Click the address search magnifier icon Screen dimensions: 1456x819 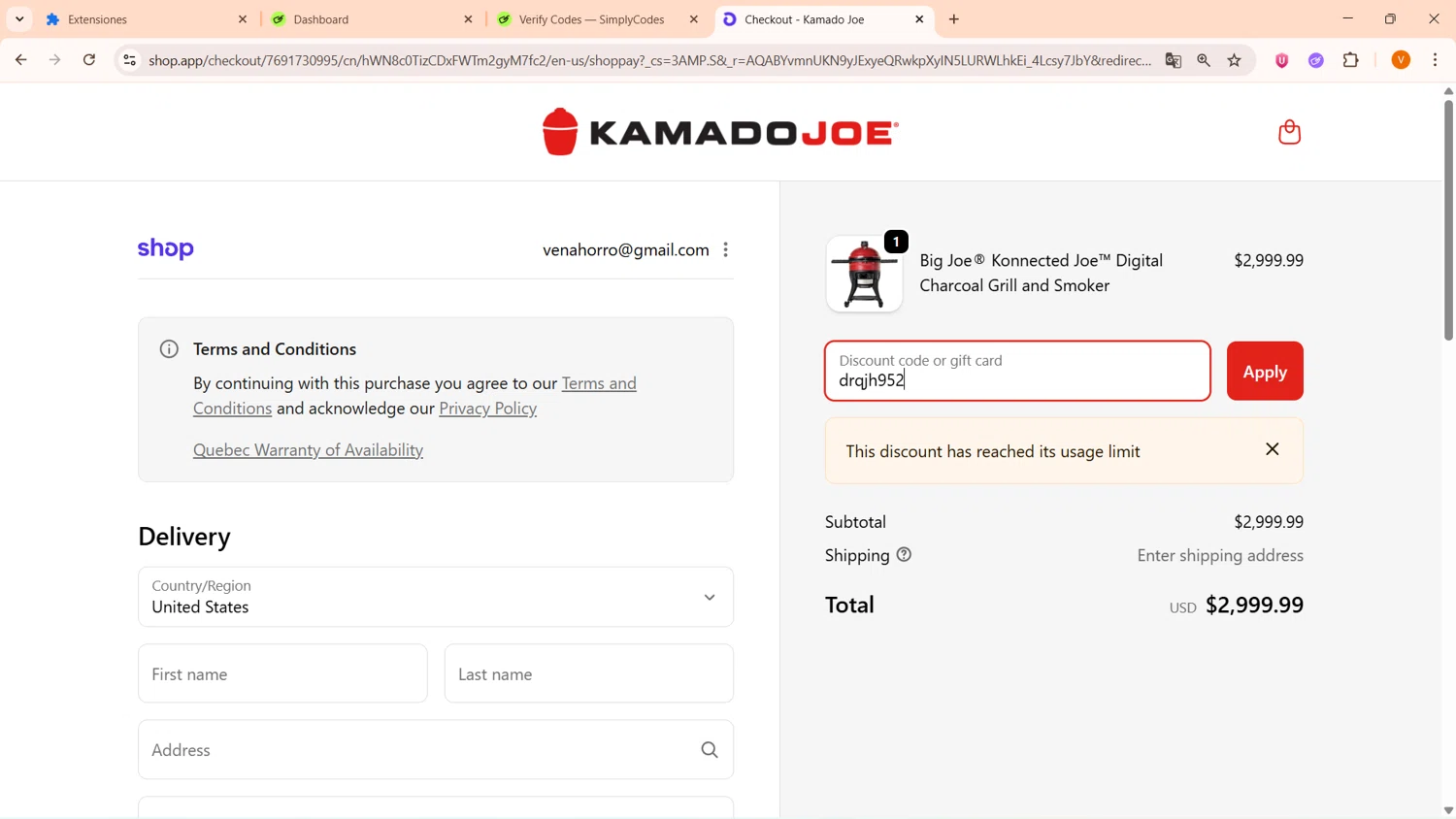pyautogui.click(x=710, y=750)
